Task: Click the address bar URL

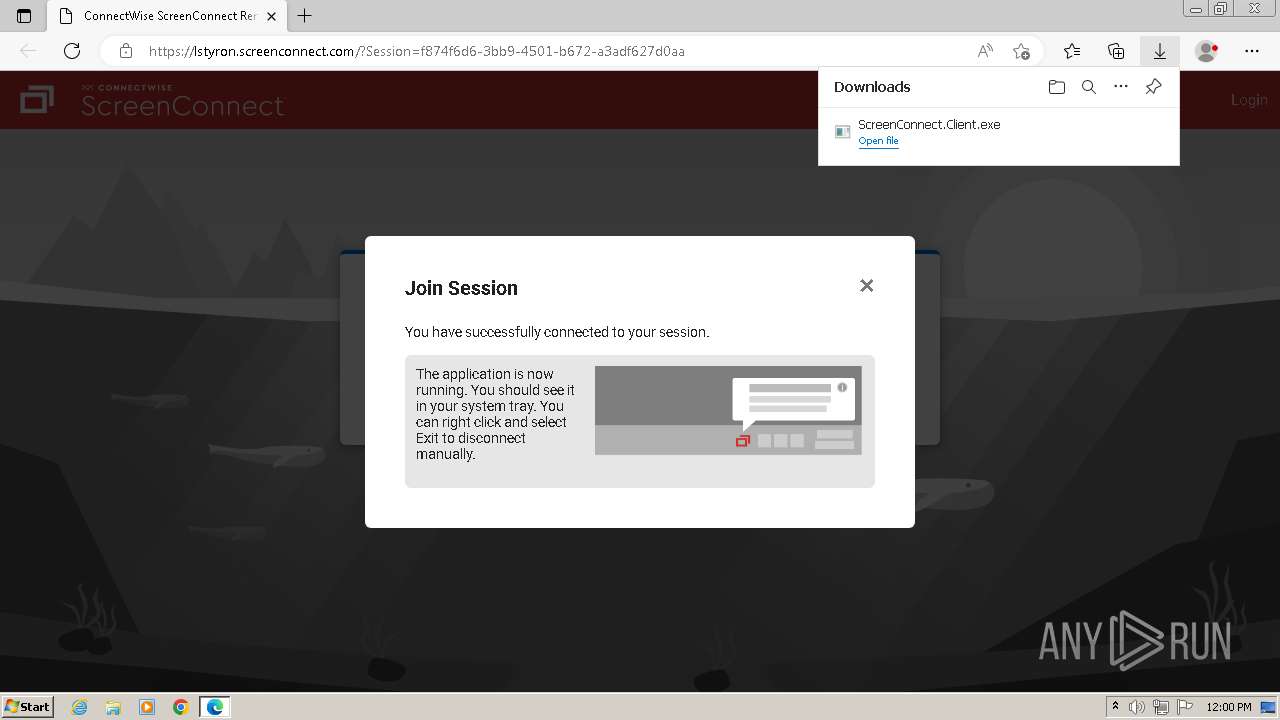Action: coord(417,51)
